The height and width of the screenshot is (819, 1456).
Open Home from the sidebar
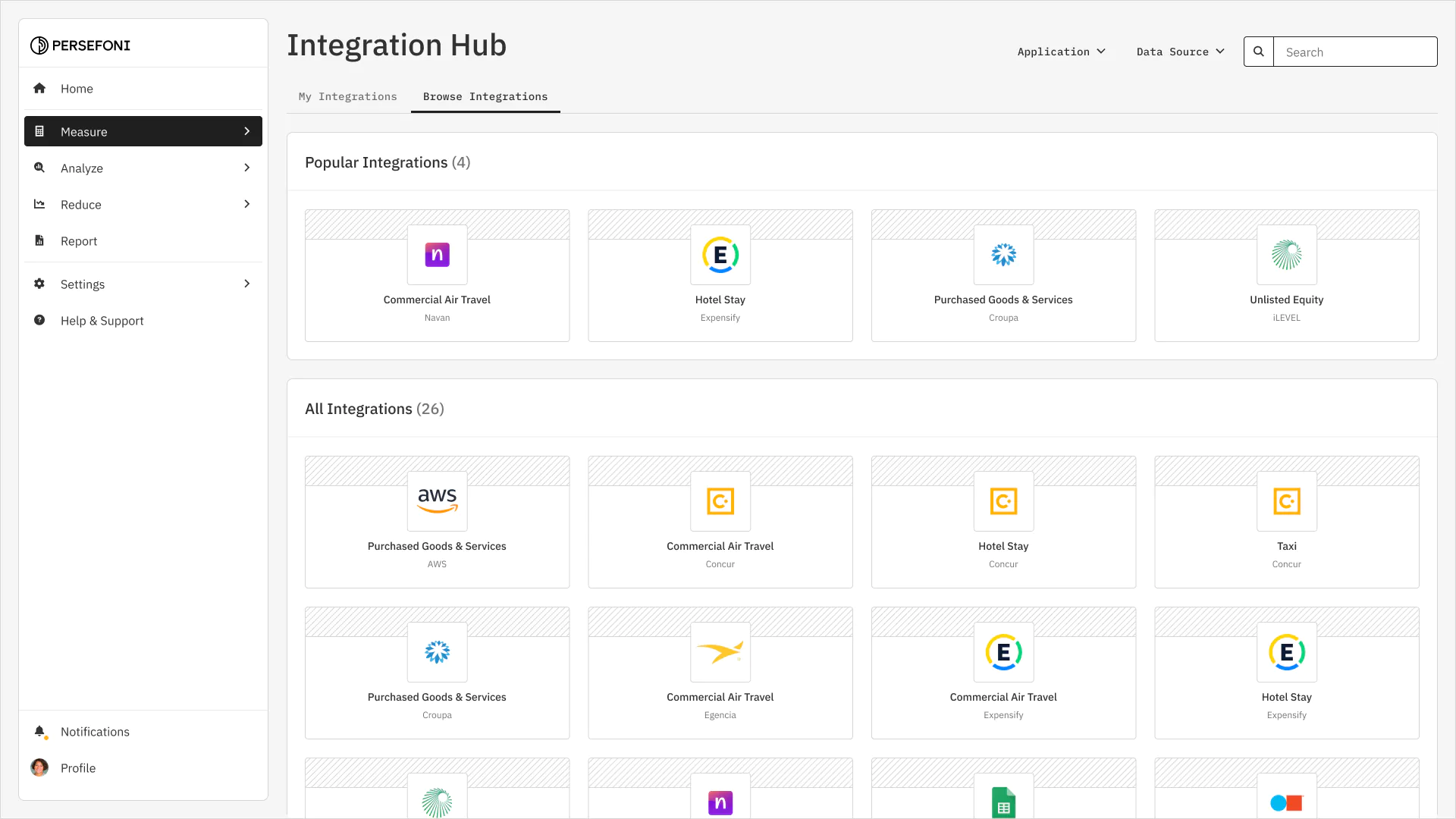(x=77, y=88)
